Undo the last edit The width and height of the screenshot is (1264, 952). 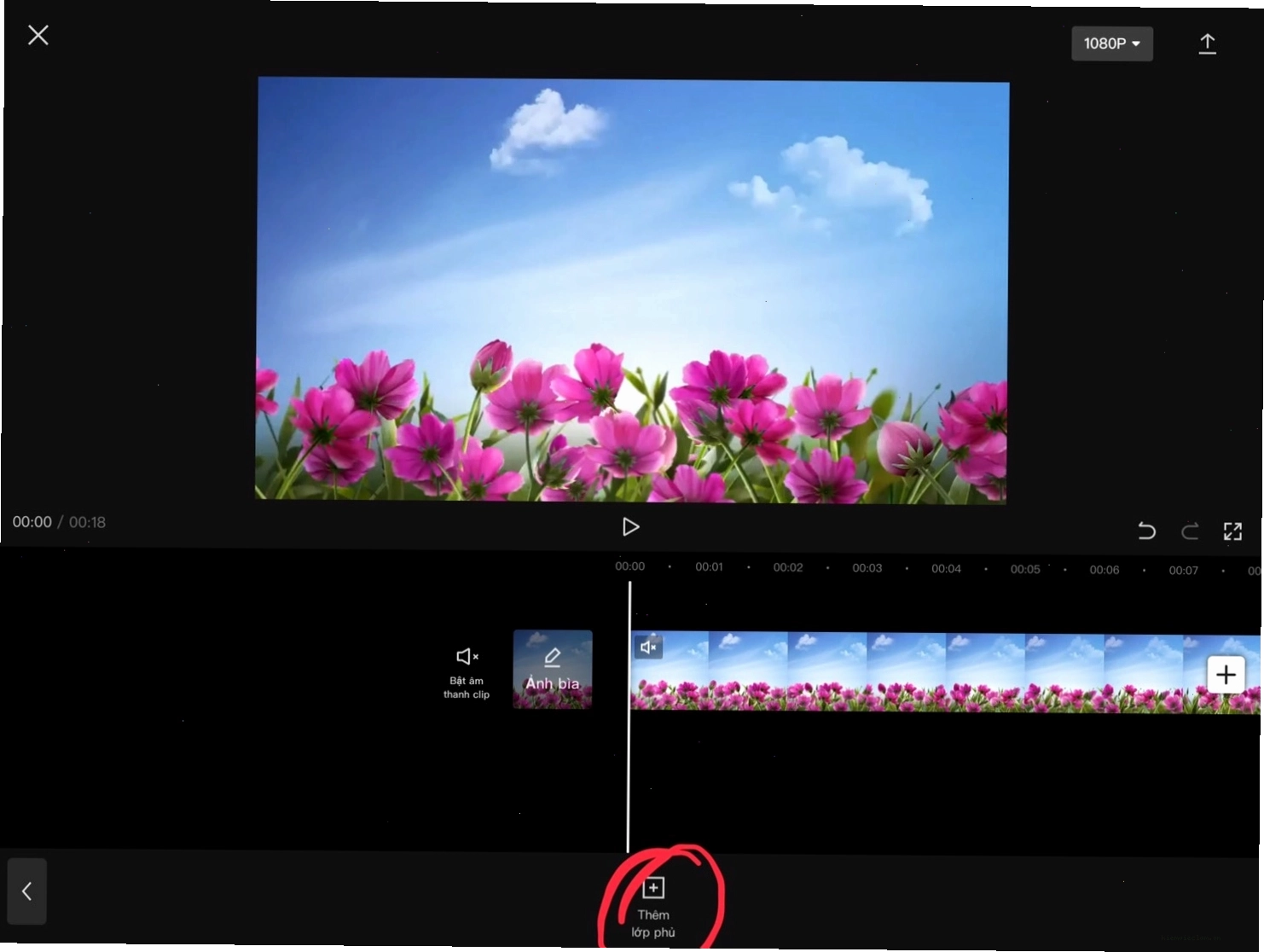pyautogui.click(x=1146, y=531)
